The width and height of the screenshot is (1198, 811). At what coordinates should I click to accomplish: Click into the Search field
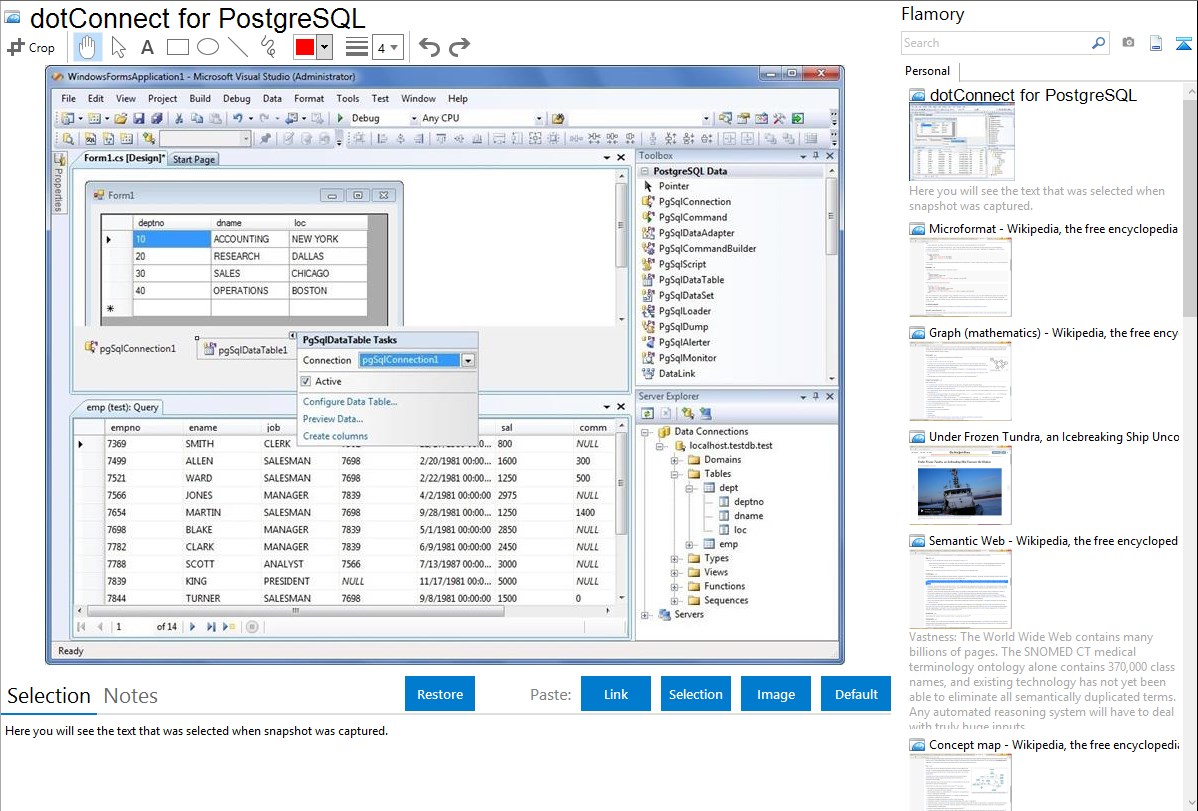pos(995,43)
